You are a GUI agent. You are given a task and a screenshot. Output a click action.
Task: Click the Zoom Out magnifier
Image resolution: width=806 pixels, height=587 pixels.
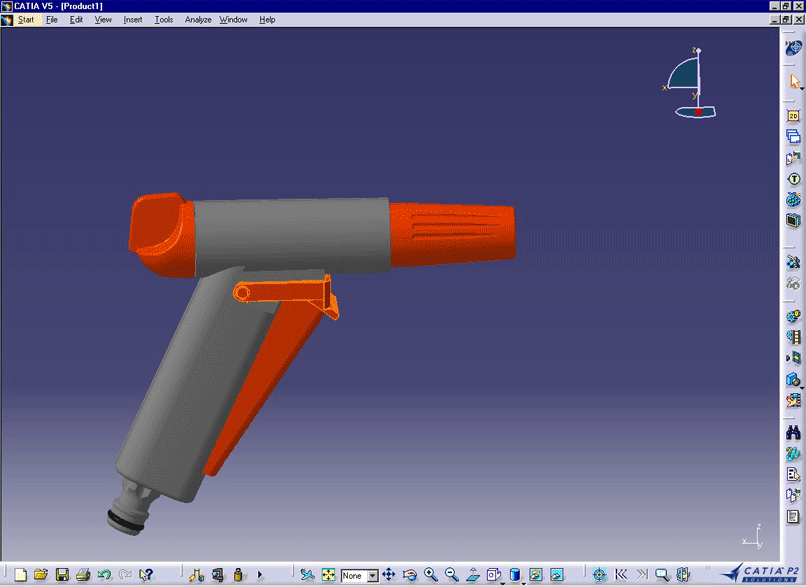[x=452, y=575]
